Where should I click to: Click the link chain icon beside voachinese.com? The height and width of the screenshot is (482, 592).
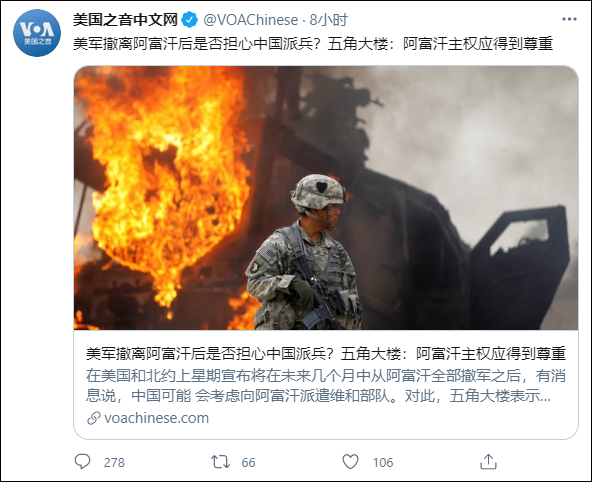pyautogui.click(x=93, y=418)
